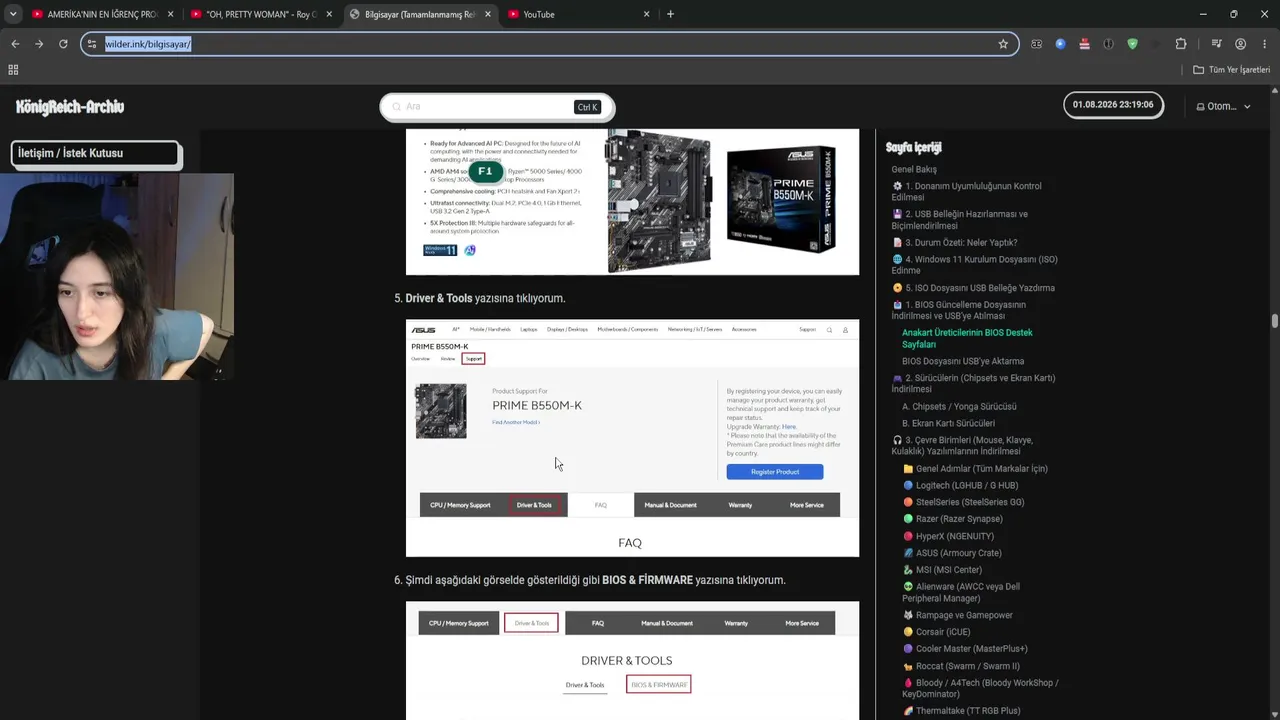The image size is (1280, 720).
Task: Click the green shield extension icon
Action: [1132, 44]
